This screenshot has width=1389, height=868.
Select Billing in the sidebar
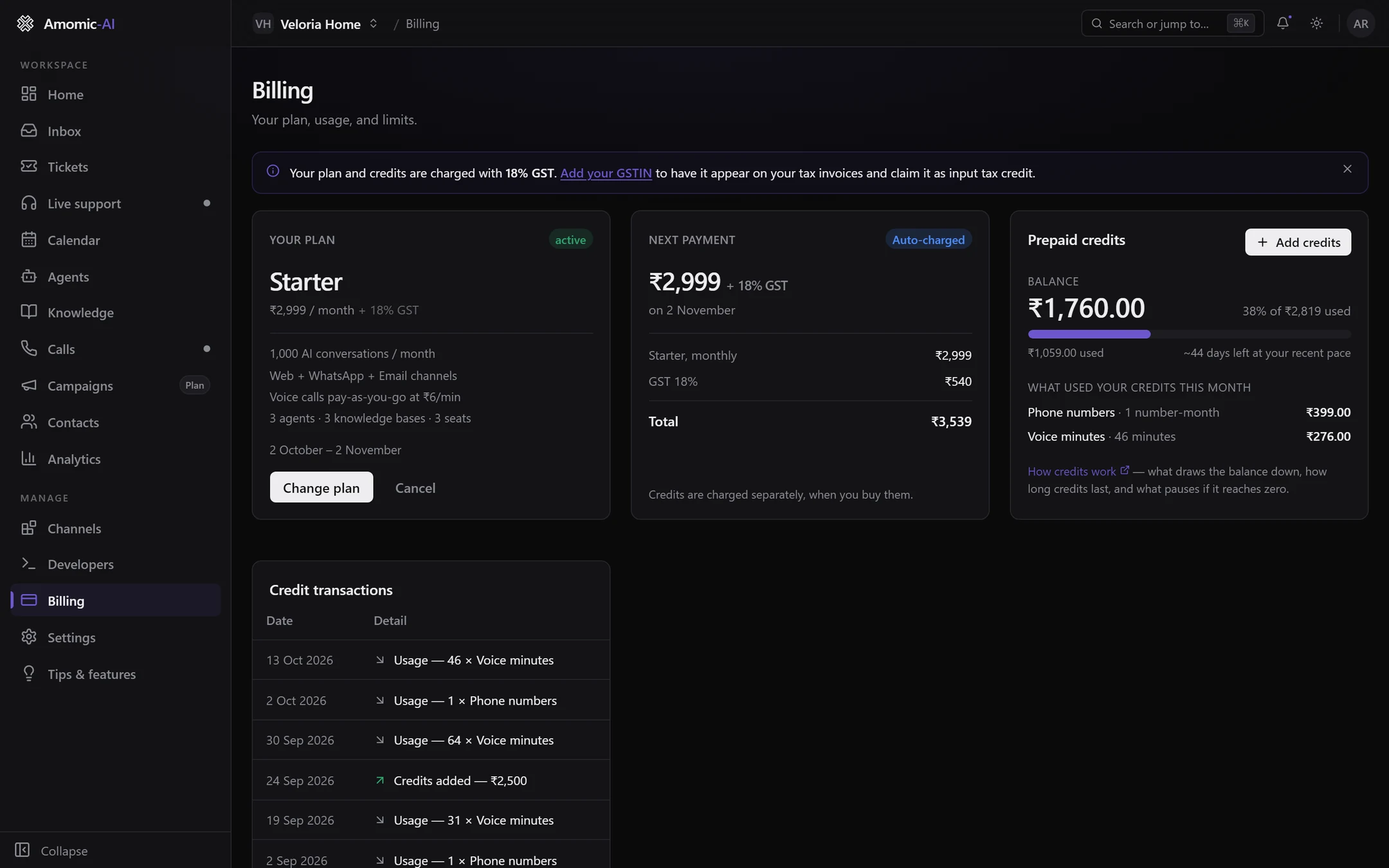(x=116, y=601)
